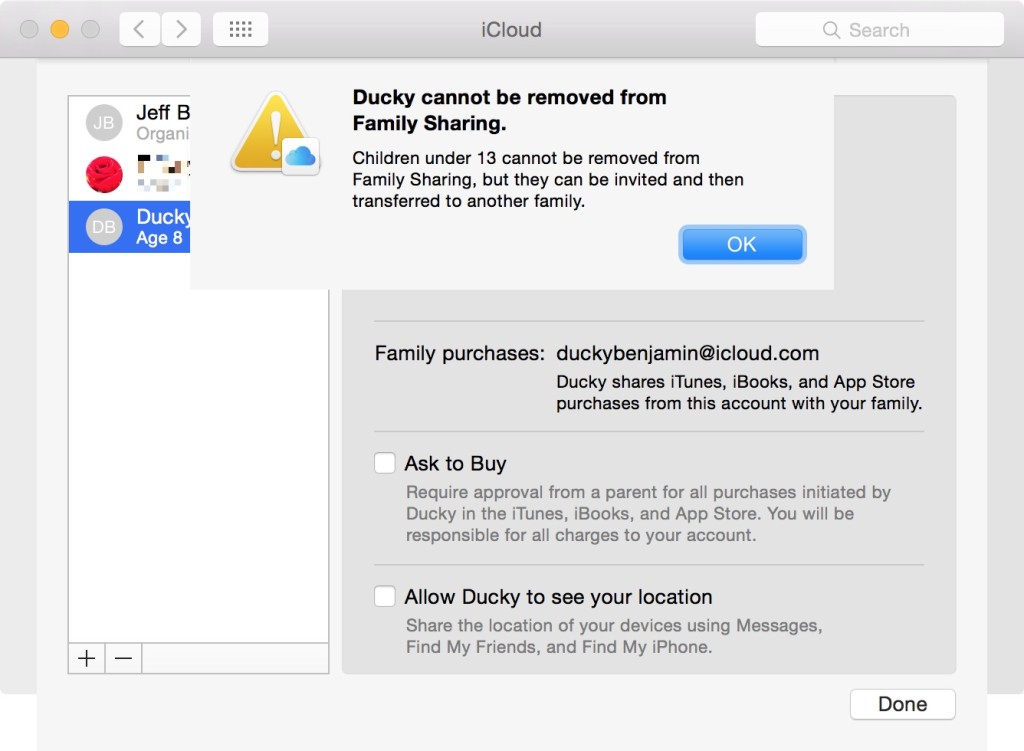Click the back navigation arrow
This screenshot has width=1024, height=751.
coord(139,29)
